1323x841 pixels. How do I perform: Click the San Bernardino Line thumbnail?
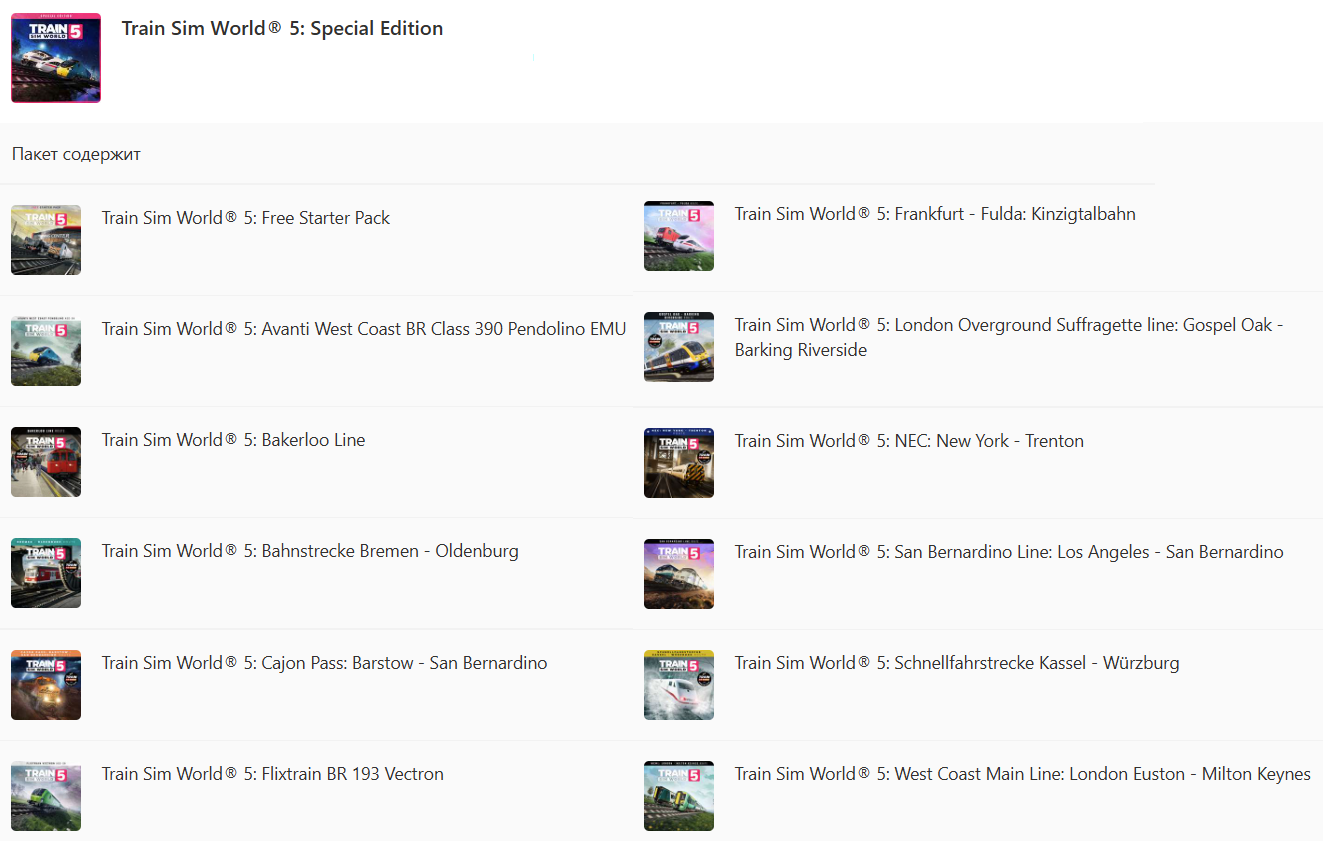(x=679, y=574)
